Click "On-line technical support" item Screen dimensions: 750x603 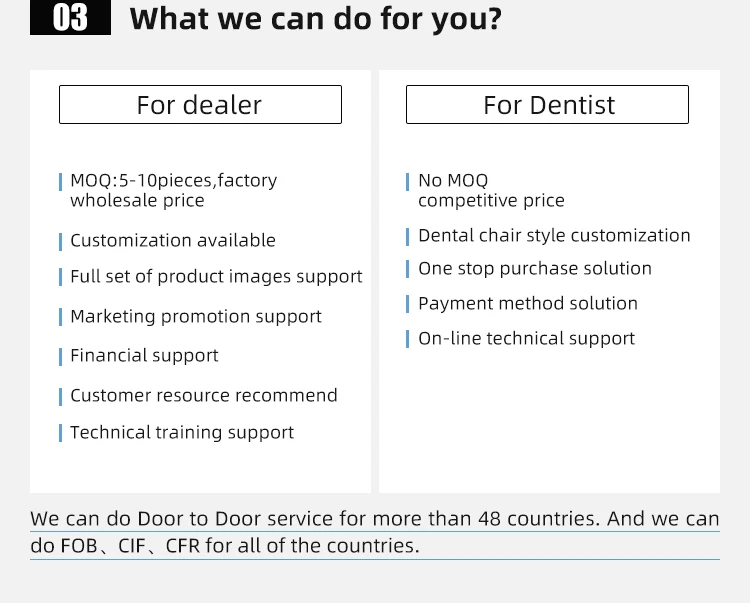tap(526, 338)
